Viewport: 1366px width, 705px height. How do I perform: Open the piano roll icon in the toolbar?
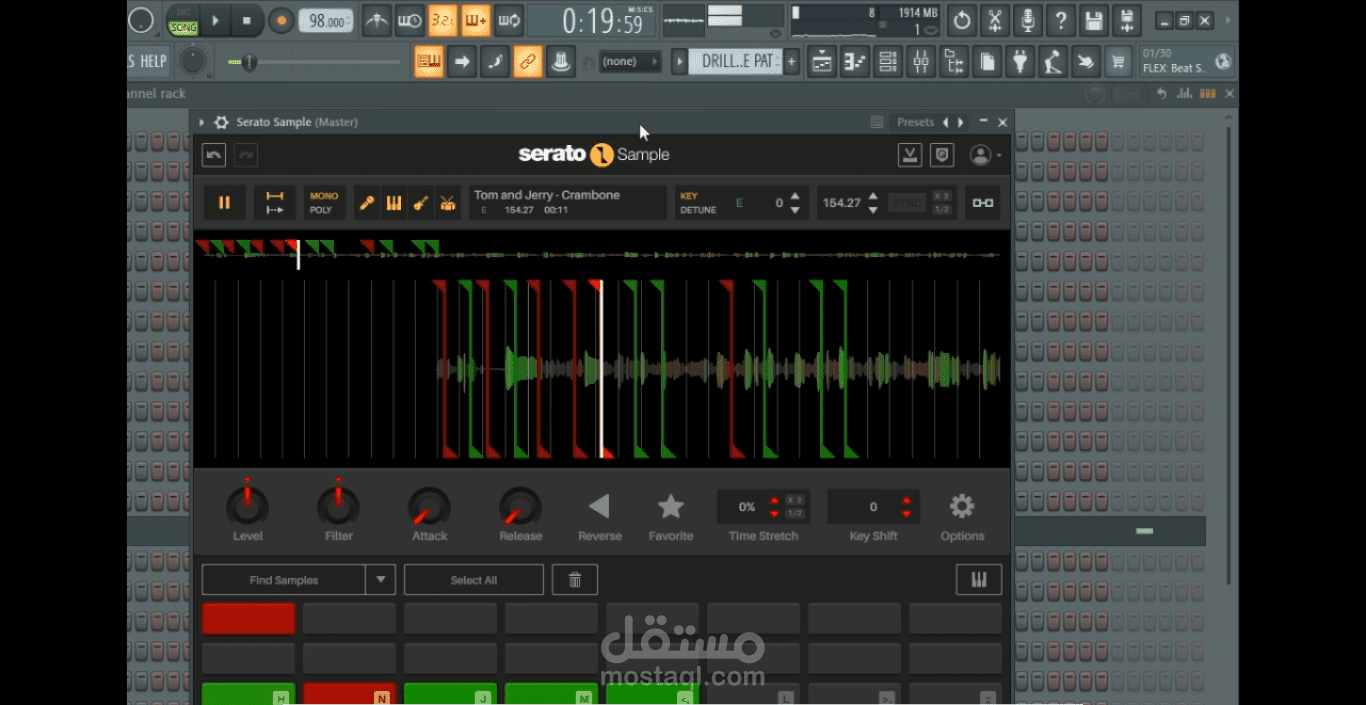854,62
